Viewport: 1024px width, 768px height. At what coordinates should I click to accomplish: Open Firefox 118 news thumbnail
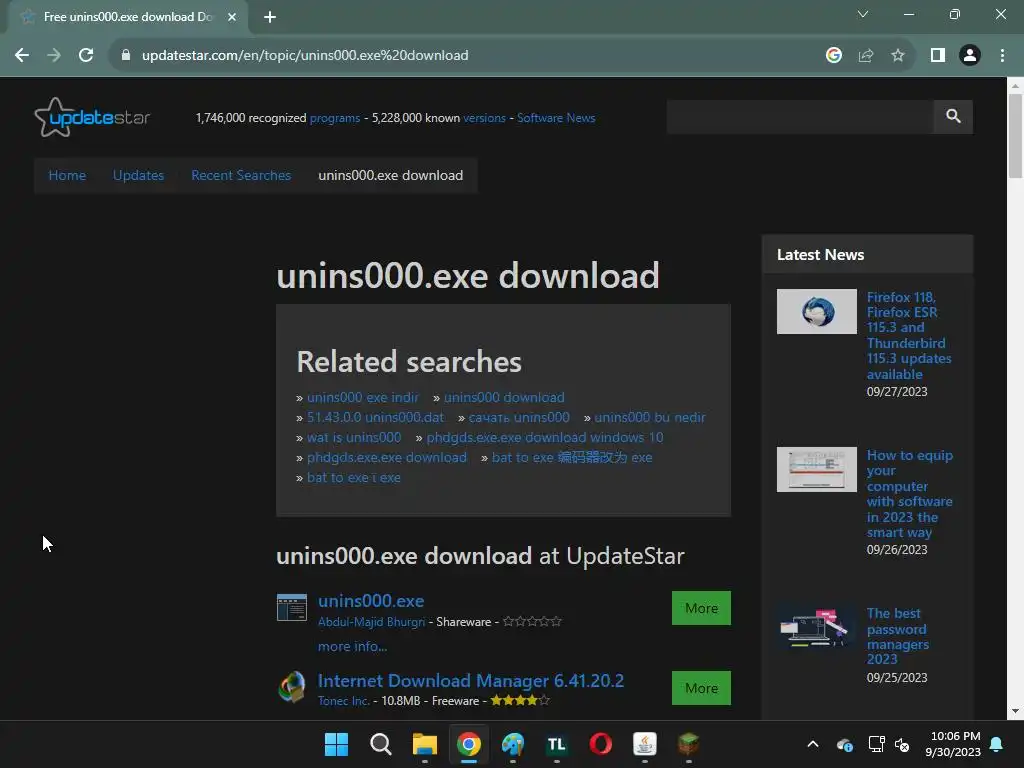(x=816, y=312)
